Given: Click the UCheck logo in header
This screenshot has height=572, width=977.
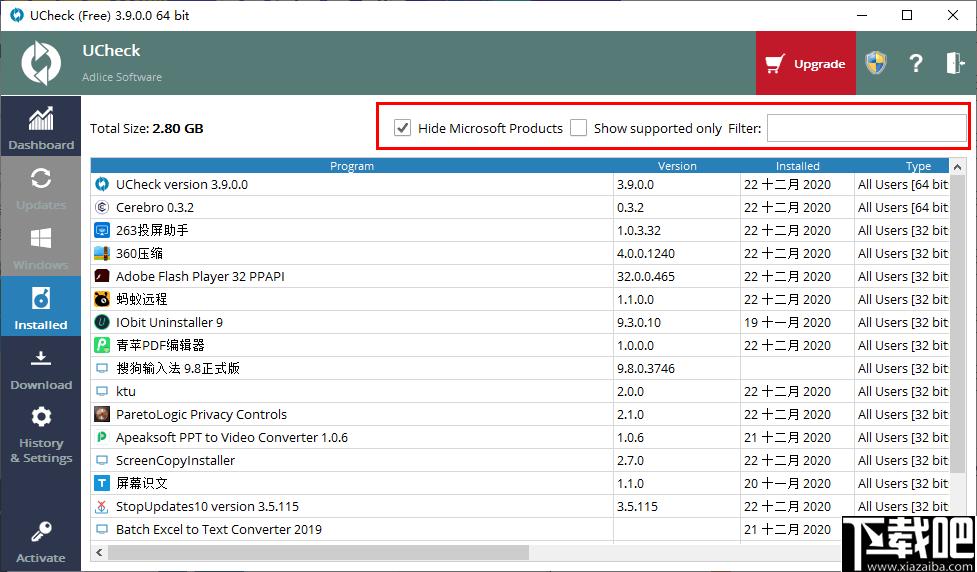Looking at the screenshot, I should [41, 63].
